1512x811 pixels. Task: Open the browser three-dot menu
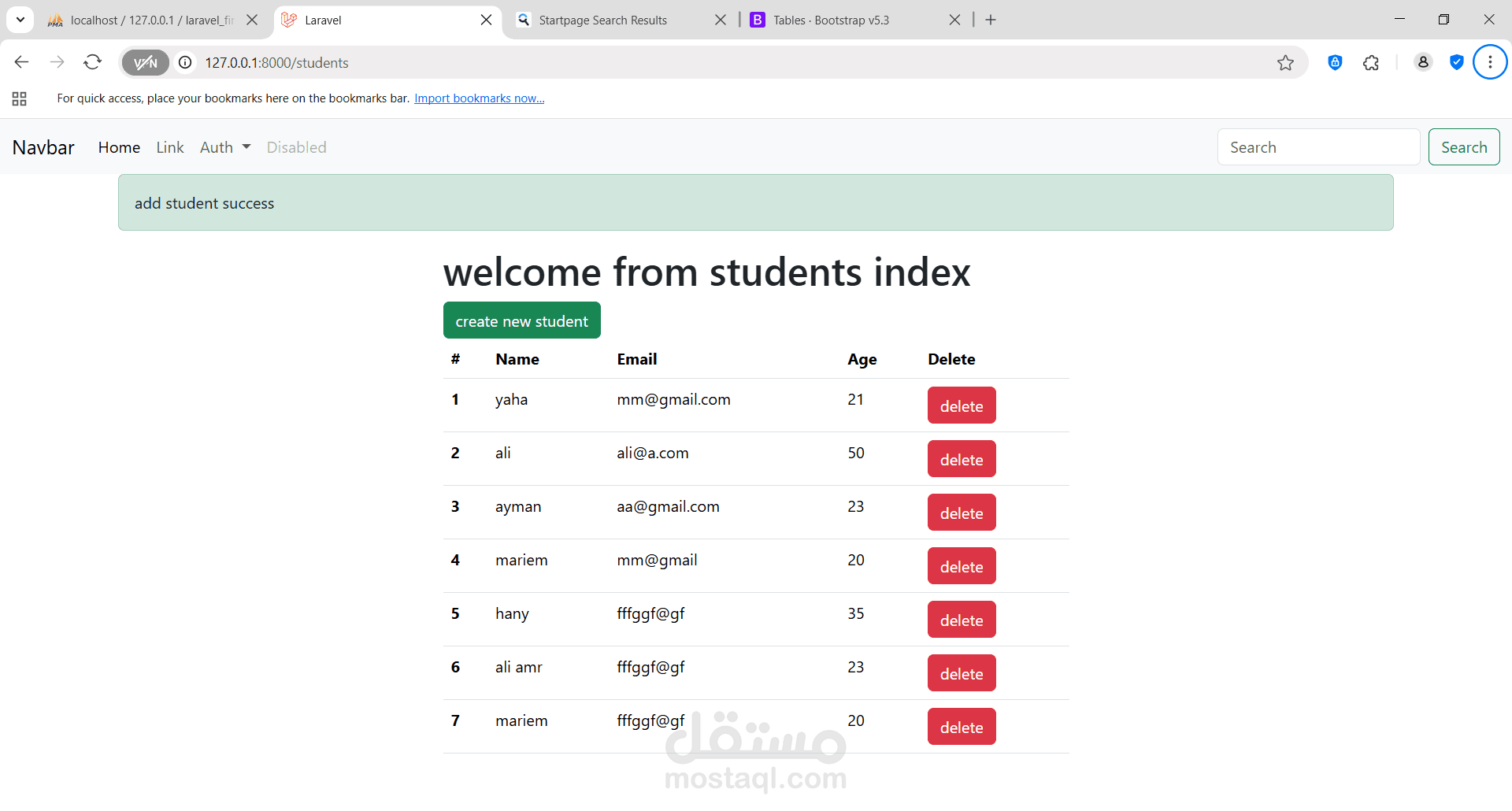click(x=1490, y=62)
